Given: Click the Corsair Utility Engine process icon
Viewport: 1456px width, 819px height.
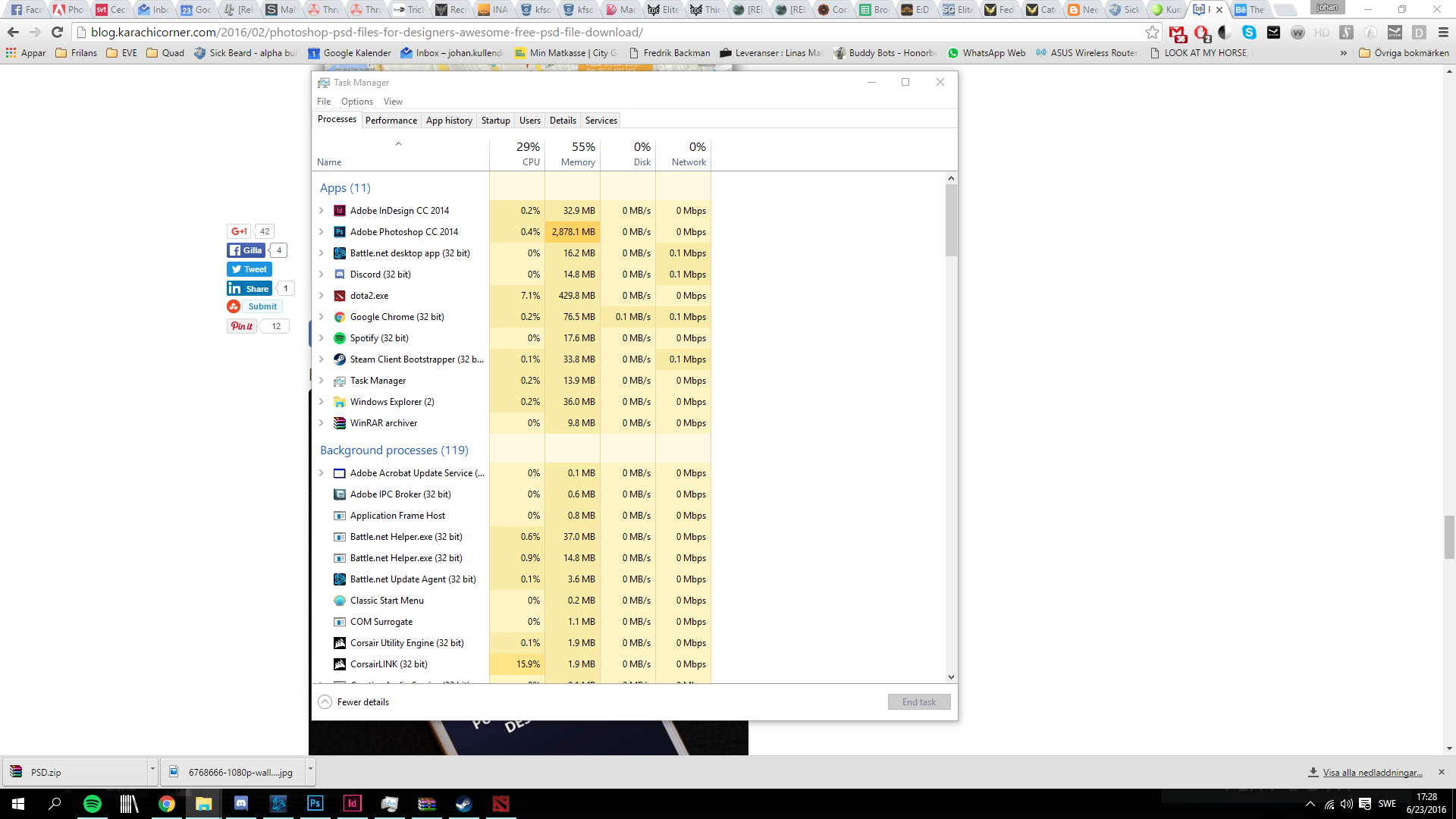Looking at the screenshot, I should 340,643.
